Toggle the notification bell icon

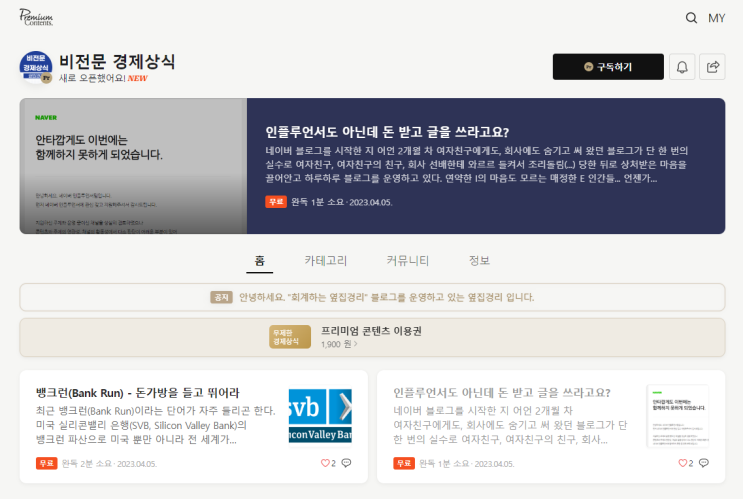[682, 67]
